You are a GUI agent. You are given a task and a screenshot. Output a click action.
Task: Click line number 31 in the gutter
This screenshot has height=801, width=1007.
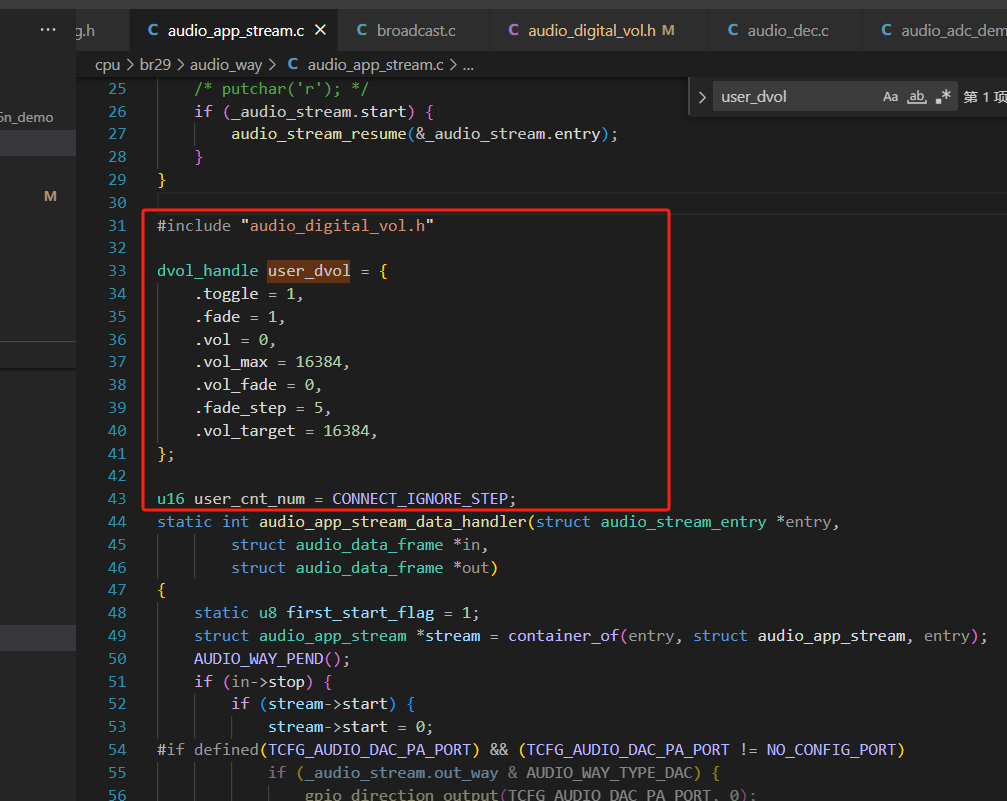tap(117, 225)
